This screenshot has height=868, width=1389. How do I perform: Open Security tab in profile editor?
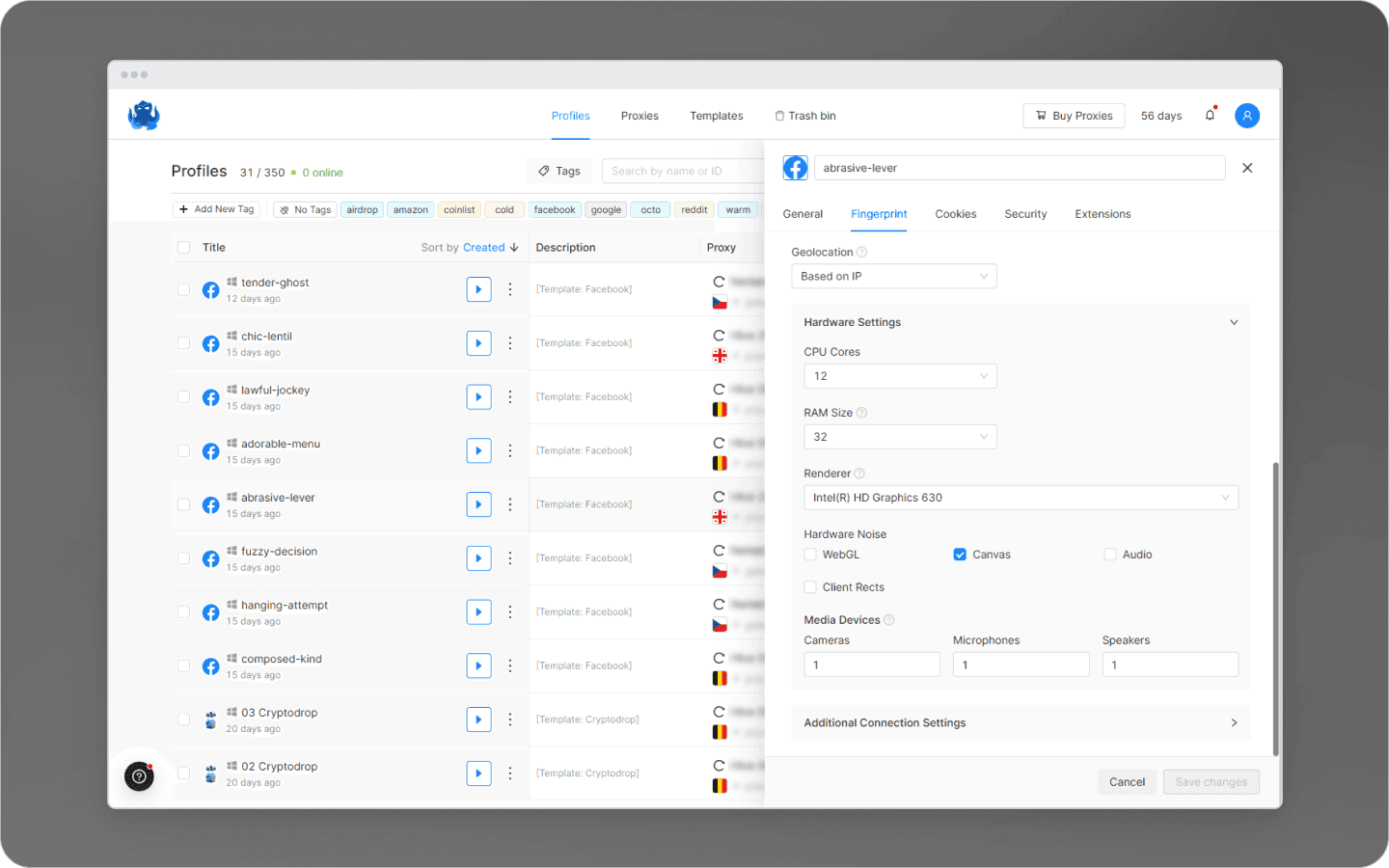click(1025, 214)
